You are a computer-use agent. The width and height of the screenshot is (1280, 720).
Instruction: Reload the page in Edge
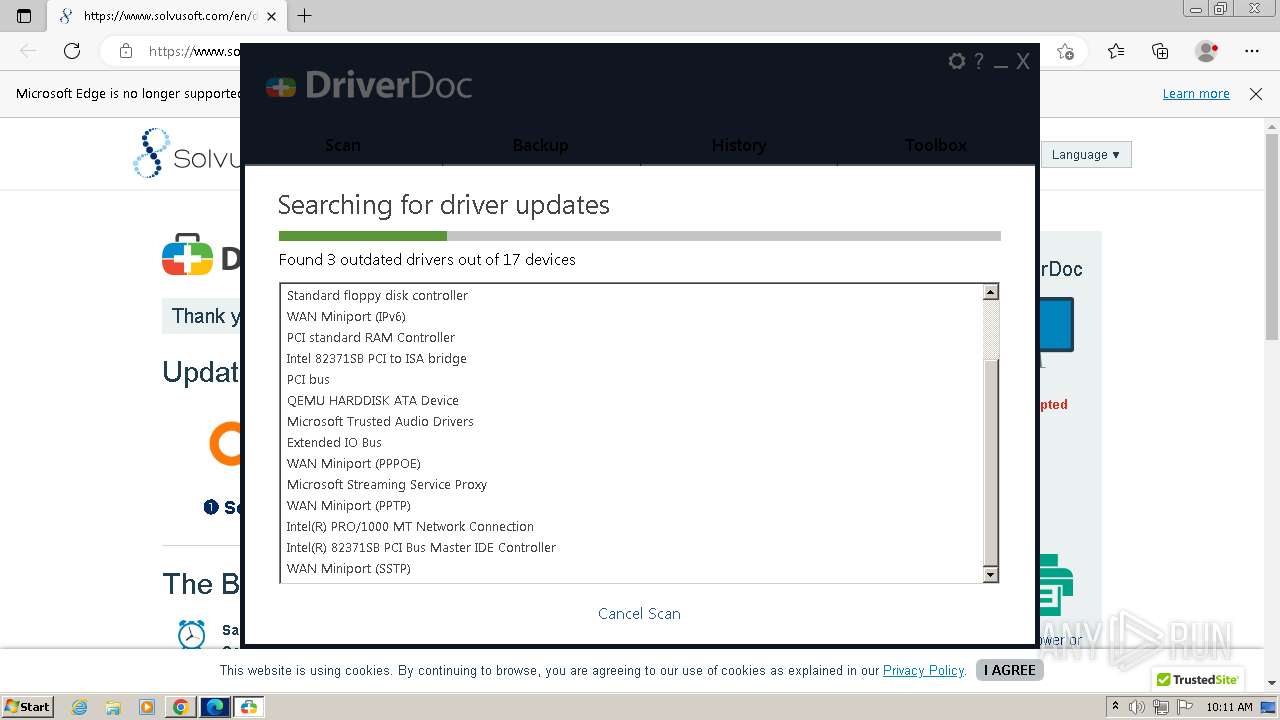72,51
